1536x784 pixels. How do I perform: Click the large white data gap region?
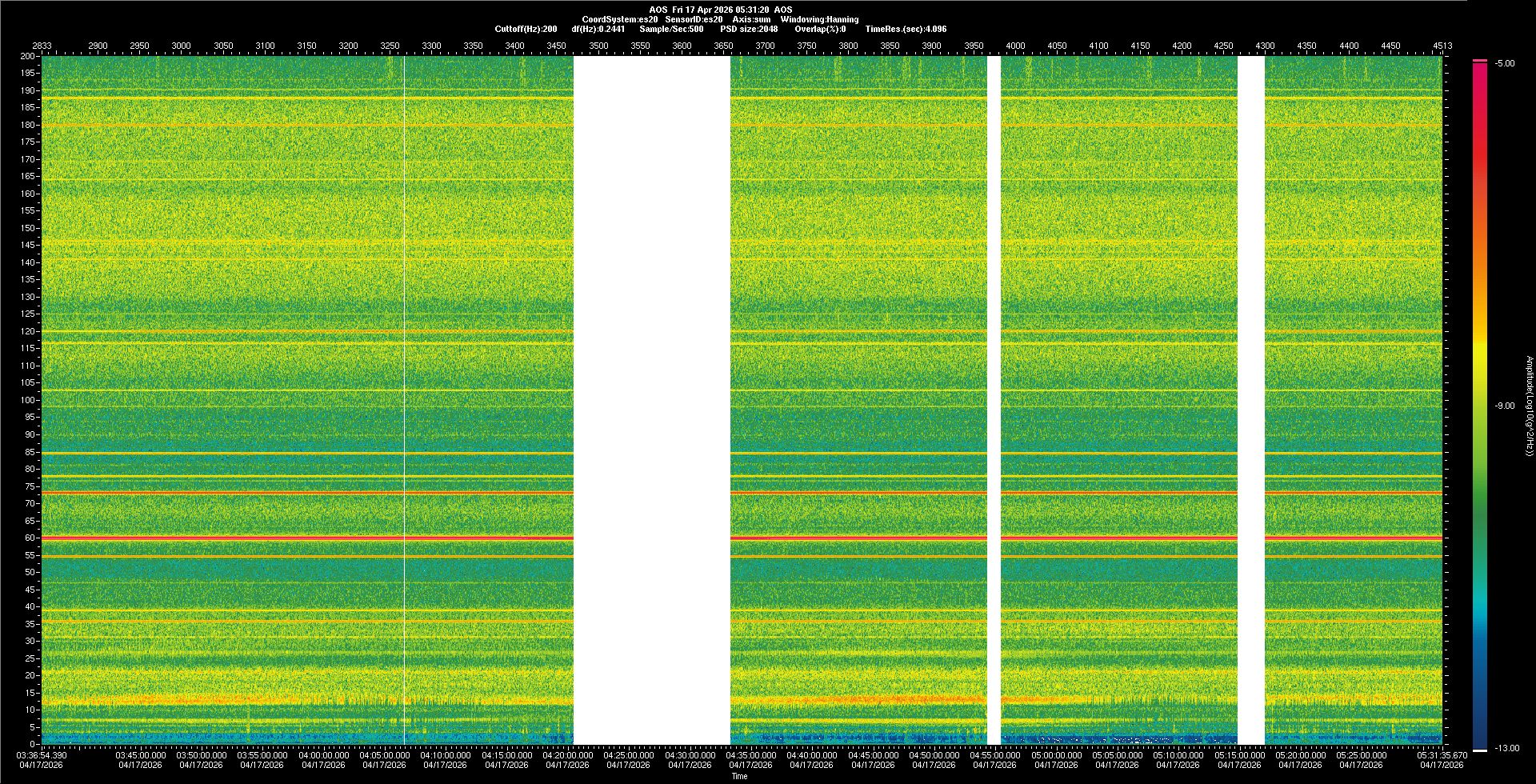pyautogui.click(x=651, y=400)
